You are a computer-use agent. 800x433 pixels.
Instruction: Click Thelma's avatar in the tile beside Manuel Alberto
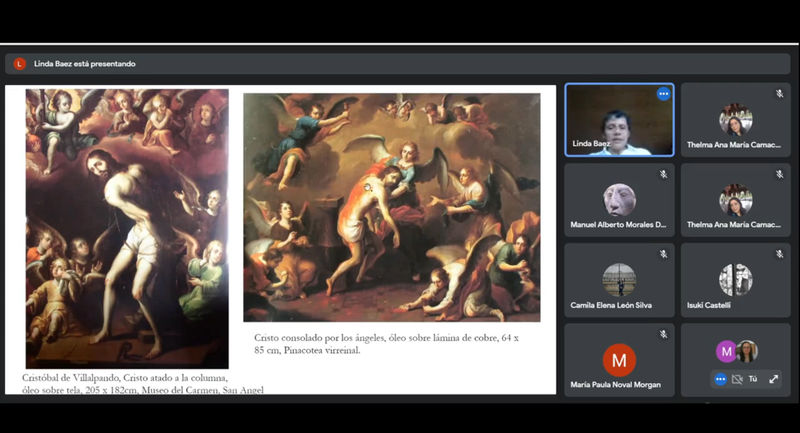coord(735,199)
